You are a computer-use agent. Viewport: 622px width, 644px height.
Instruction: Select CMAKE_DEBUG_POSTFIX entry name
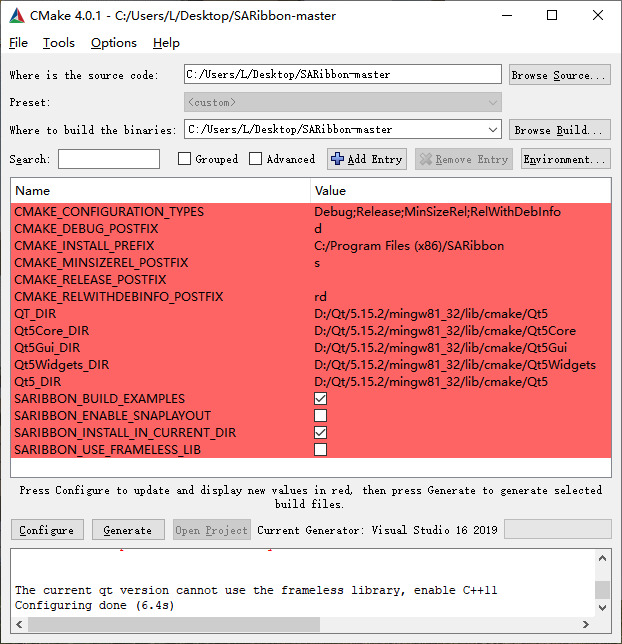click(x=86, y=228)
